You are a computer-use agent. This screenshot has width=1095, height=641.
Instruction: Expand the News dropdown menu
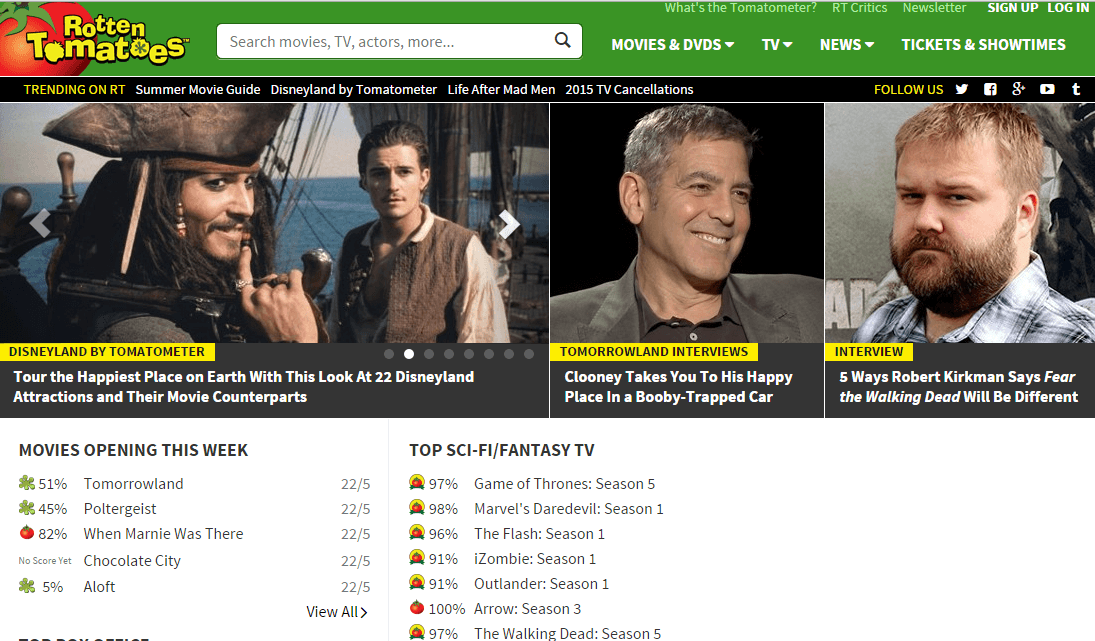click(847, 44)
